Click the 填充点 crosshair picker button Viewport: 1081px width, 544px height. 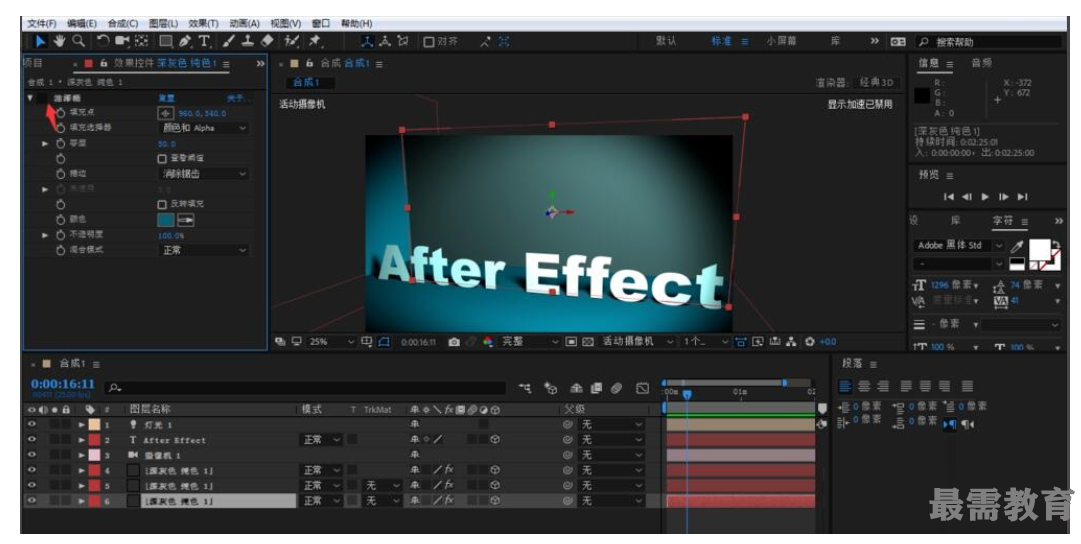click(165, 113)
